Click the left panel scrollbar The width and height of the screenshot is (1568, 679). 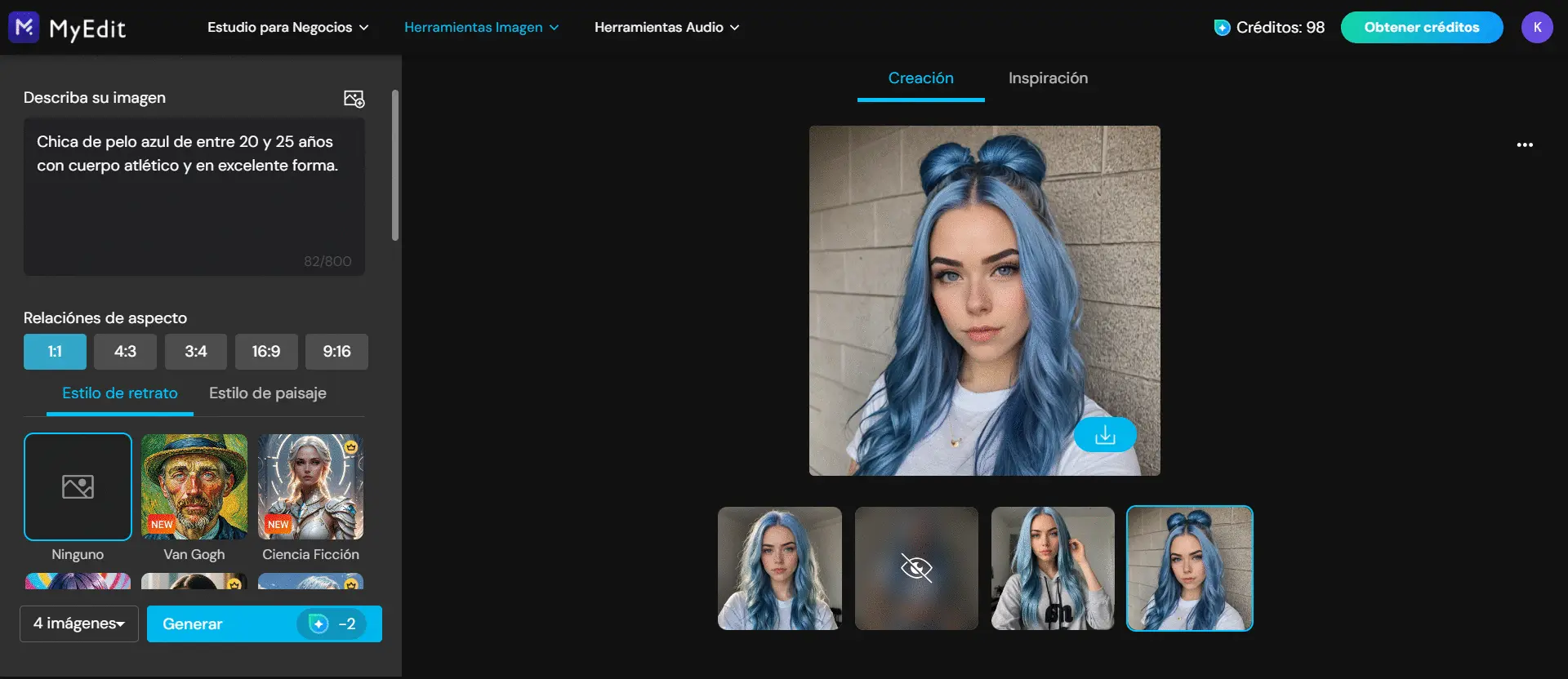[x=395, y=166]
